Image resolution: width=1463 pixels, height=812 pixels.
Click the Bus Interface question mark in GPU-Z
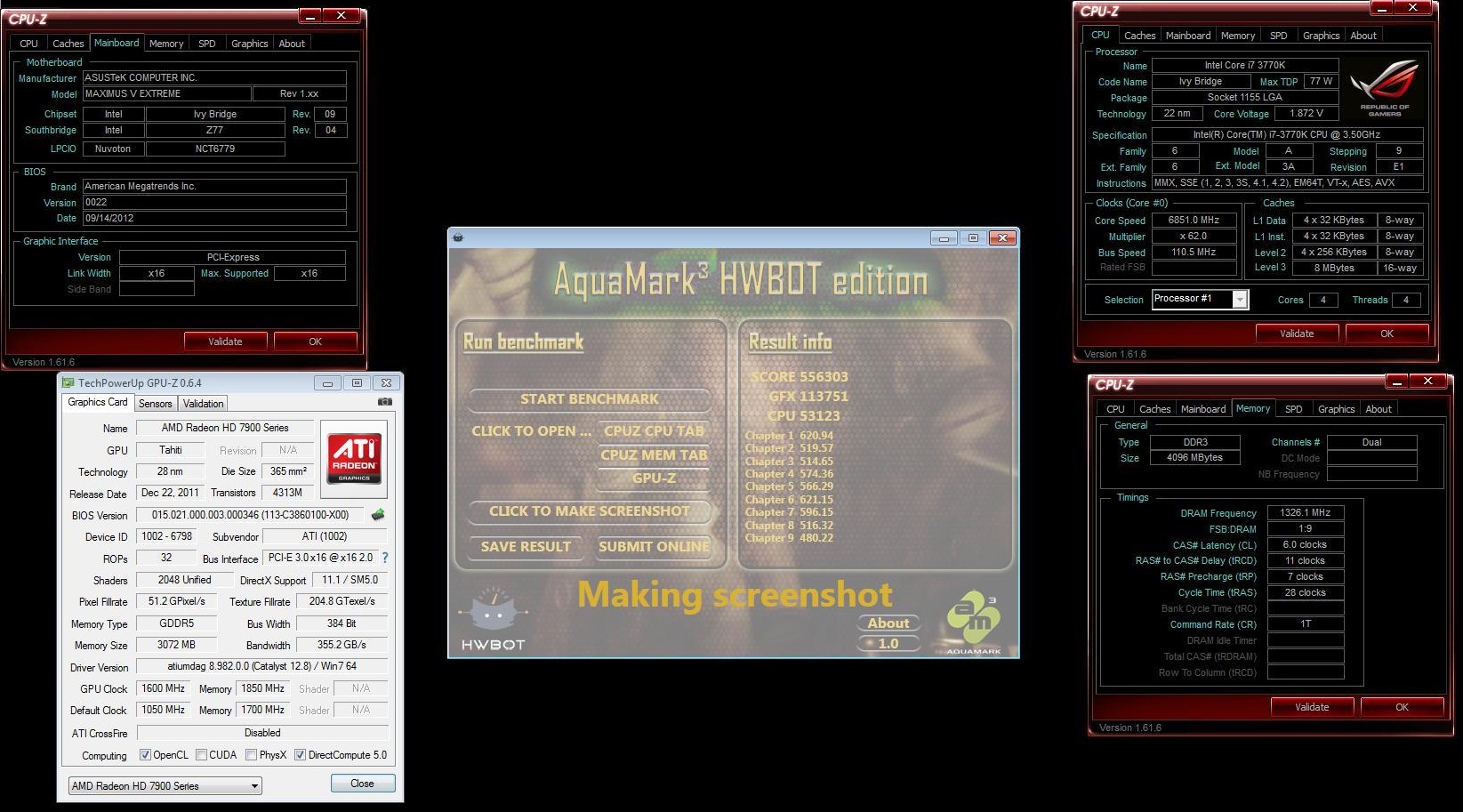click(x=385, y=558)
